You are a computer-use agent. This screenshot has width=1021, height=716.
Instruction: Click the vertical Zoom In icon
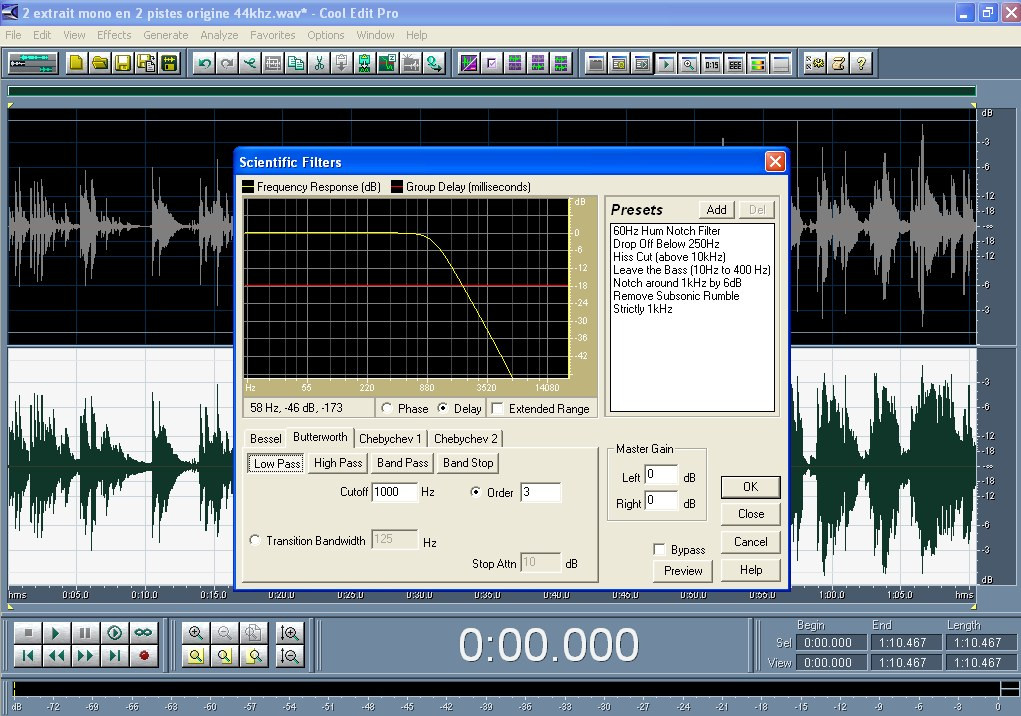tap(290, 633)
